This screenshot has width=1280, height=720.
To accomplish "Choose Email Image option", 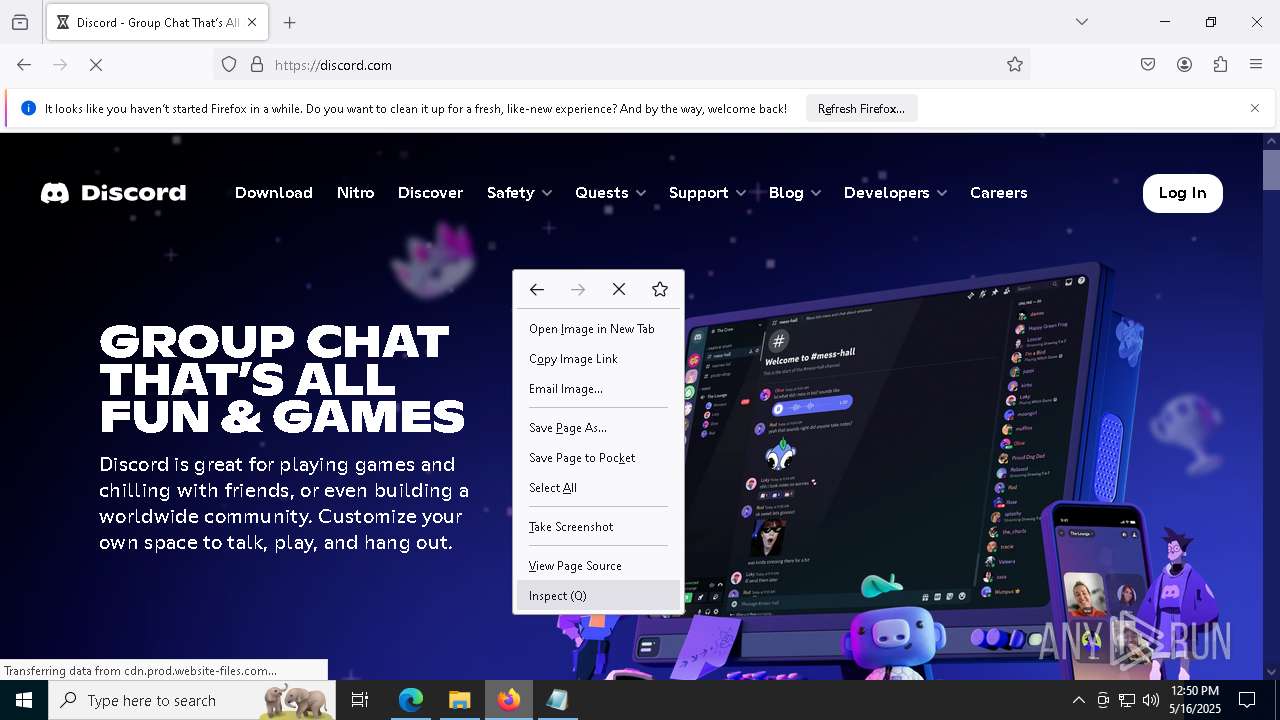I will 598,389.
